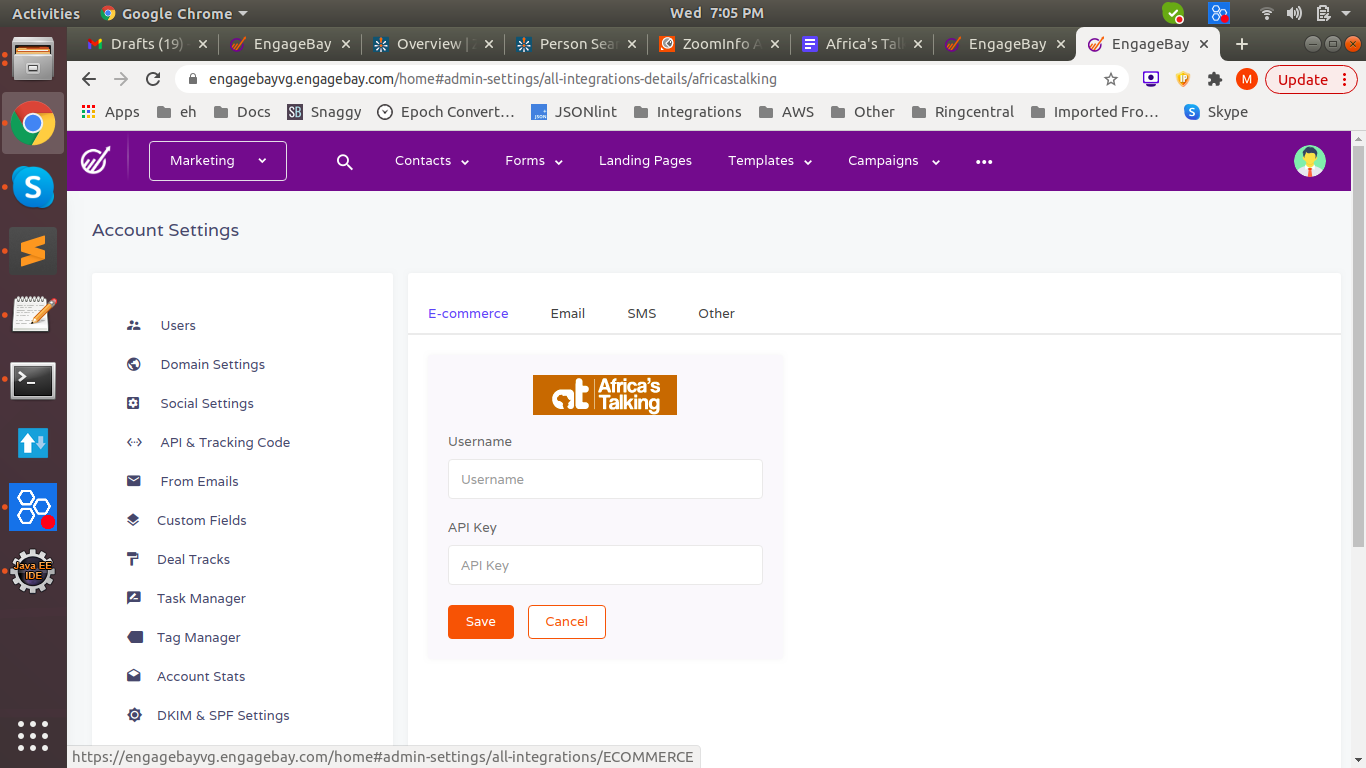Open the Users settings link
The height and width of the screenshot is (768, 1366).
click(x=178, y=325)
